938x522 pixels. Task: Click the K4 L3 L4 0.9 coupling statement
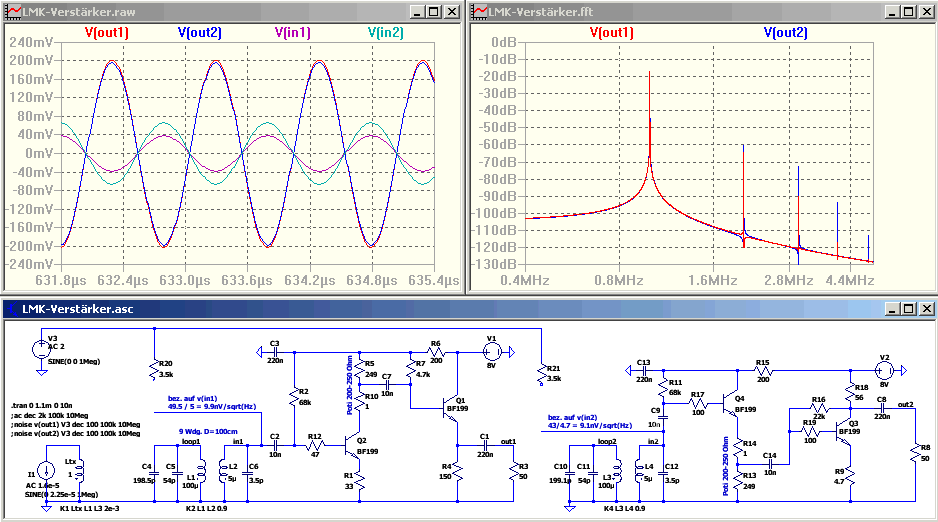coord(625,508)
